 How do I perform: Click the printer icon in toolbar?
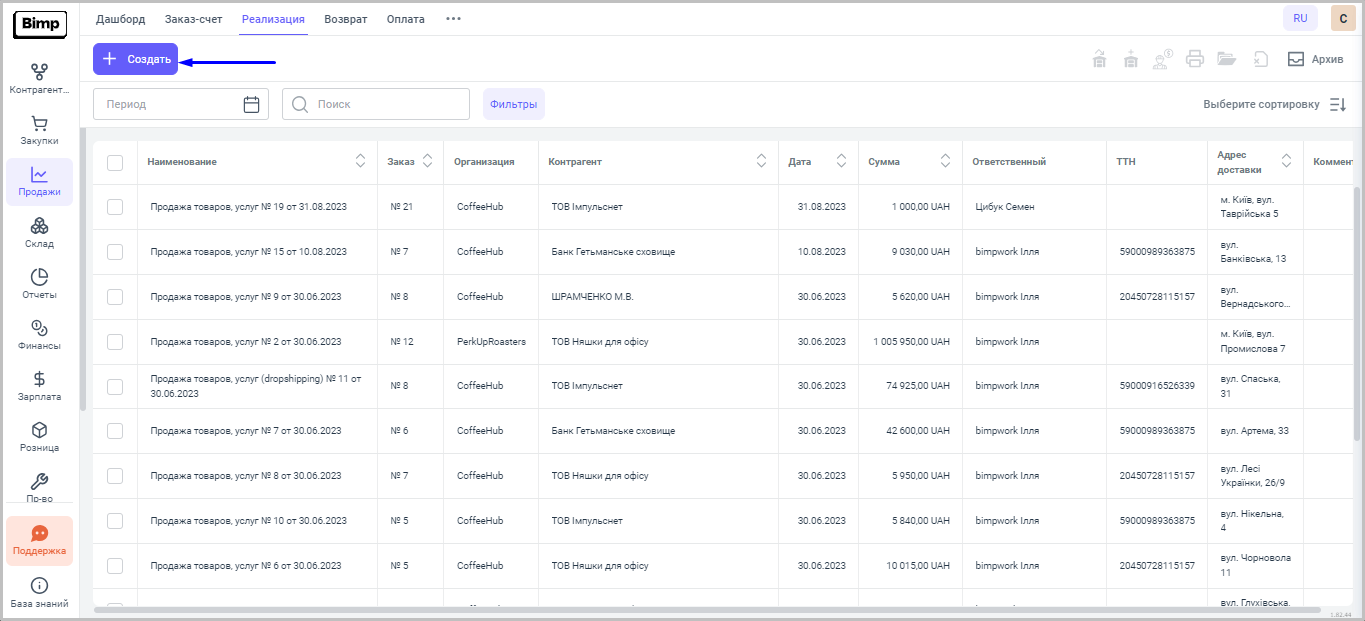[1194, 59]
